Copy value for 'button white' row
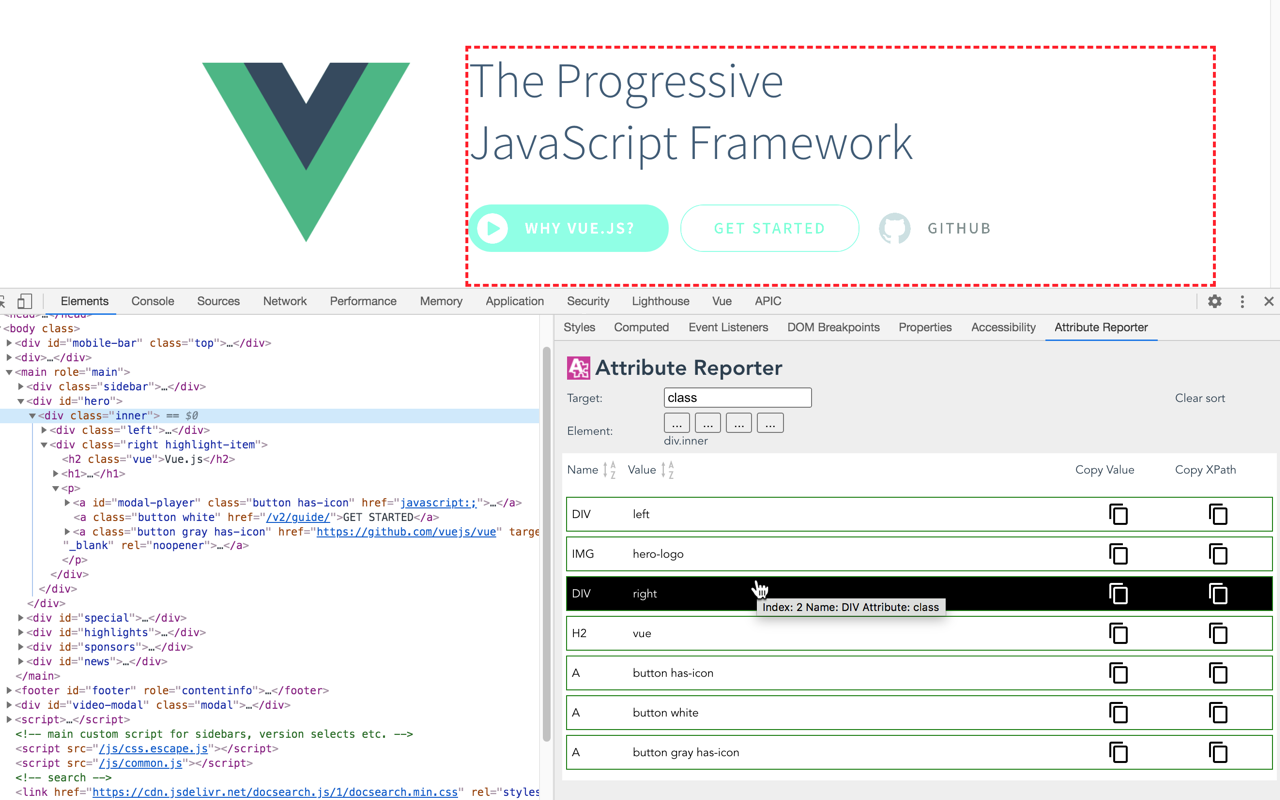 [x=1119, y=713]
